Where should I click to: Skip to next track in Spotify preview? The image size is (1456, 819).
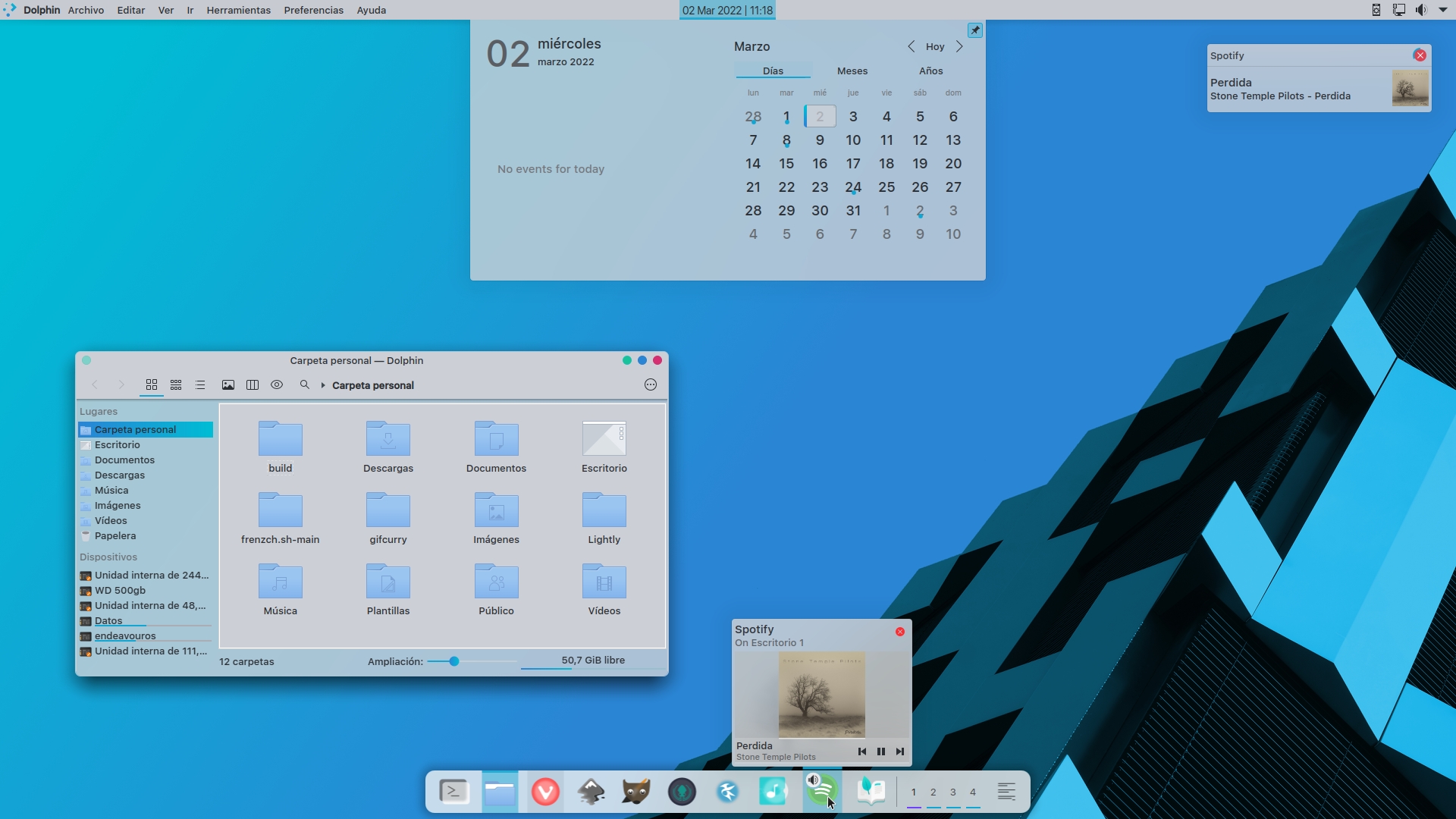pyautogui.click(x=900, y=752)
